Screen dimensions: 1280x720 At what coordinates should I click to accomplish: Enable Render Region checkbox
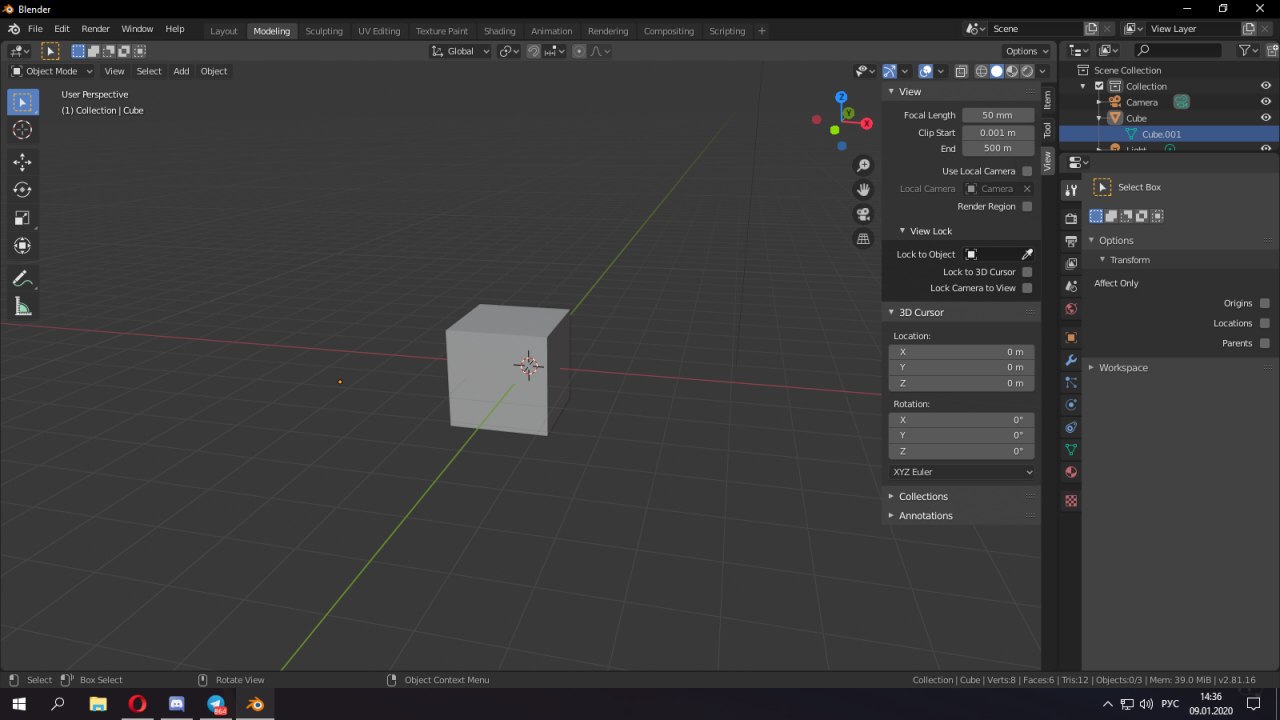point(1027,206)
